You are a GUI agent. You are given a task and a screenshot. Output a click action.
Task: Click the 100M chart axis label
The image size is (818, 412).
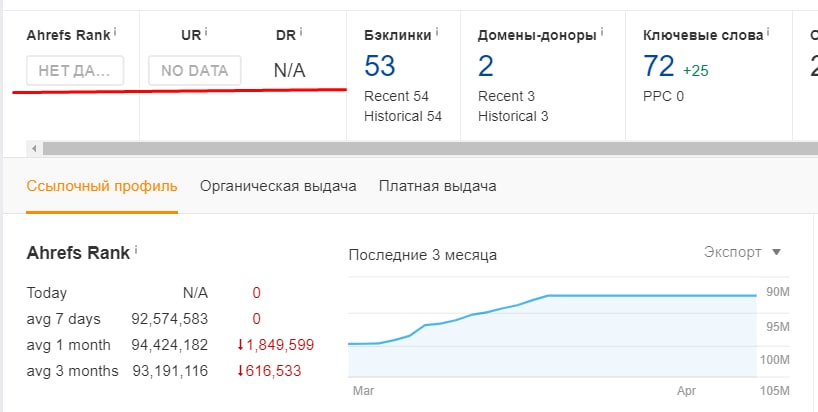tap(775, 360)
